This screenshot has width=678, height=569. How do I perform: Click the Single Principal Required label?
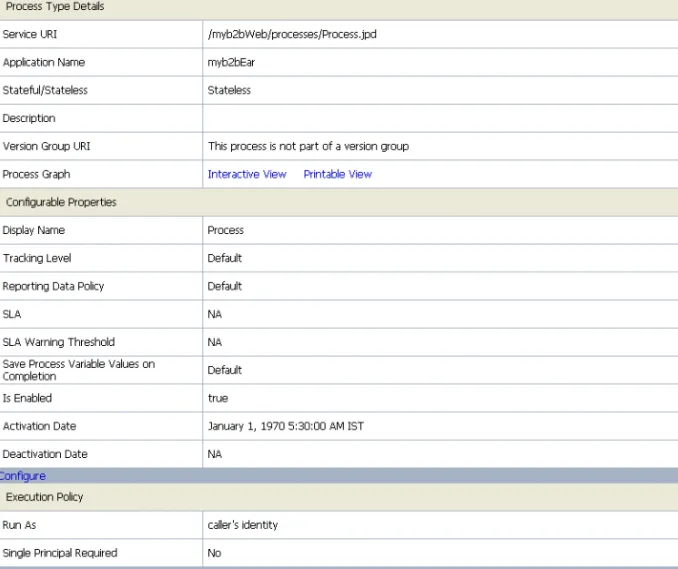tap(60, 553)
